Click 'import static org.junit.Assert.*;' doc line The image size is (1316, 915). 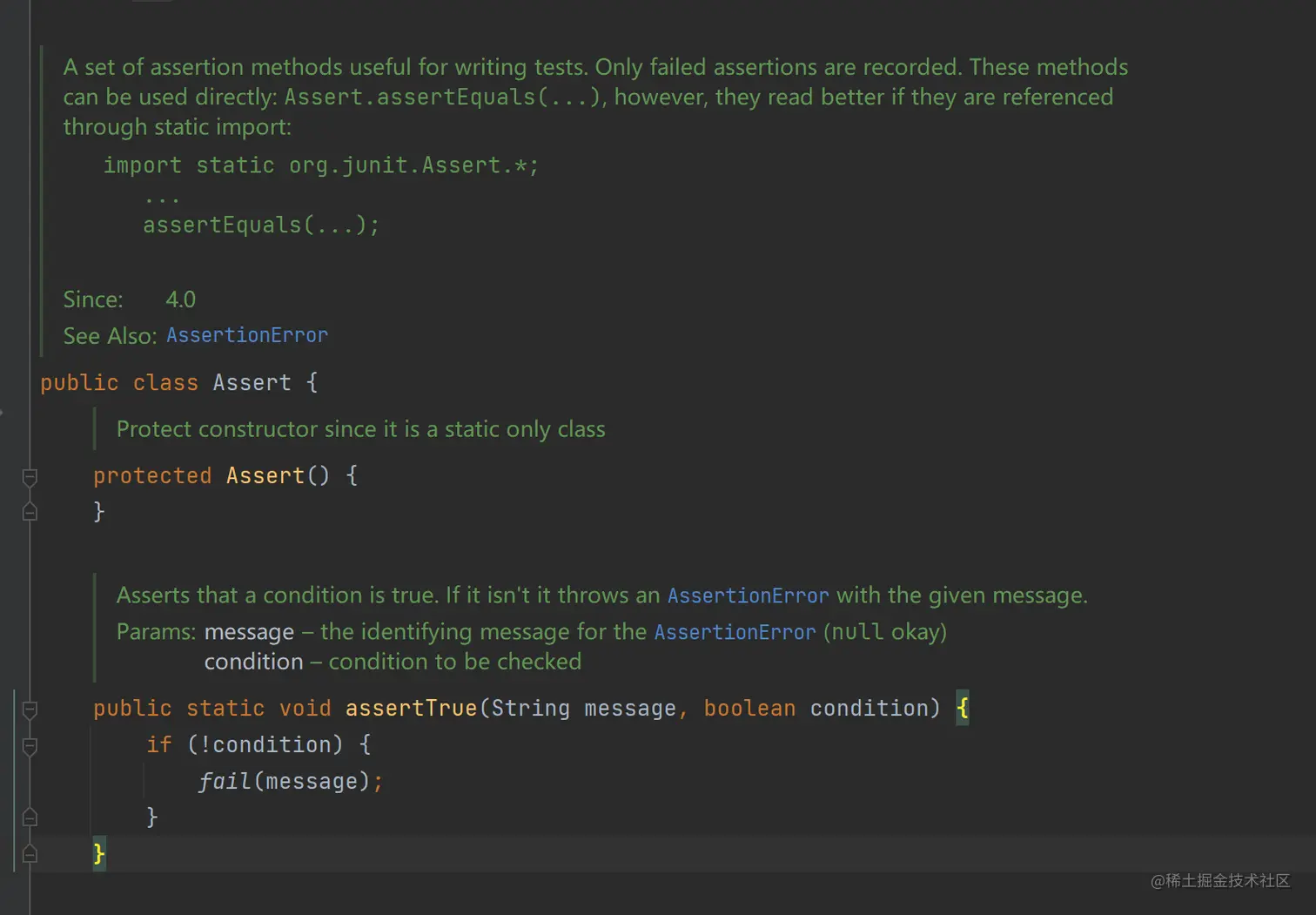321,165
